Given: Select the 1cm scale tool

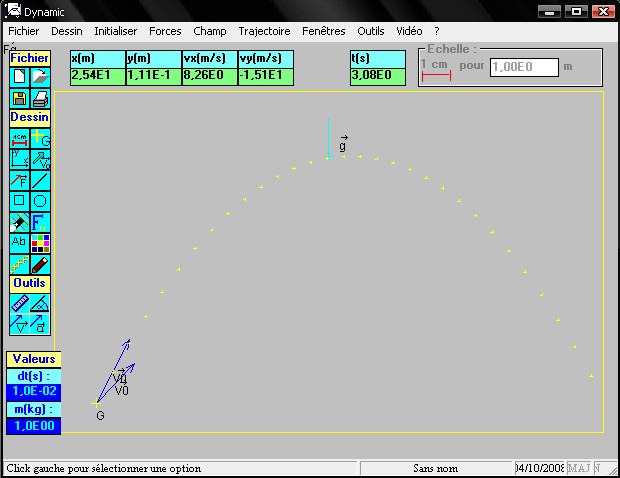Looking at the screenshot, I should [19, 138].
